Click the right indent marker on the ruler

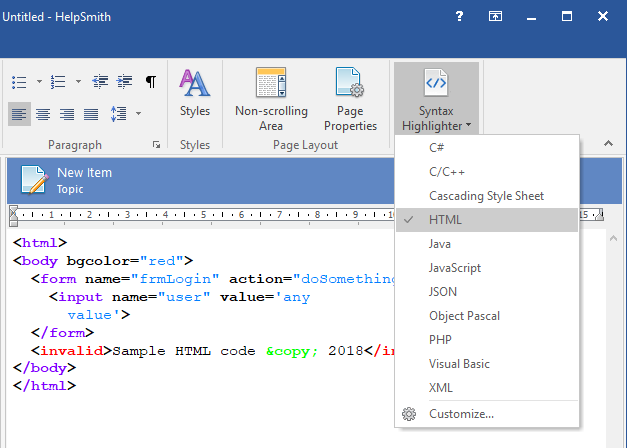(x=599, y=215)
